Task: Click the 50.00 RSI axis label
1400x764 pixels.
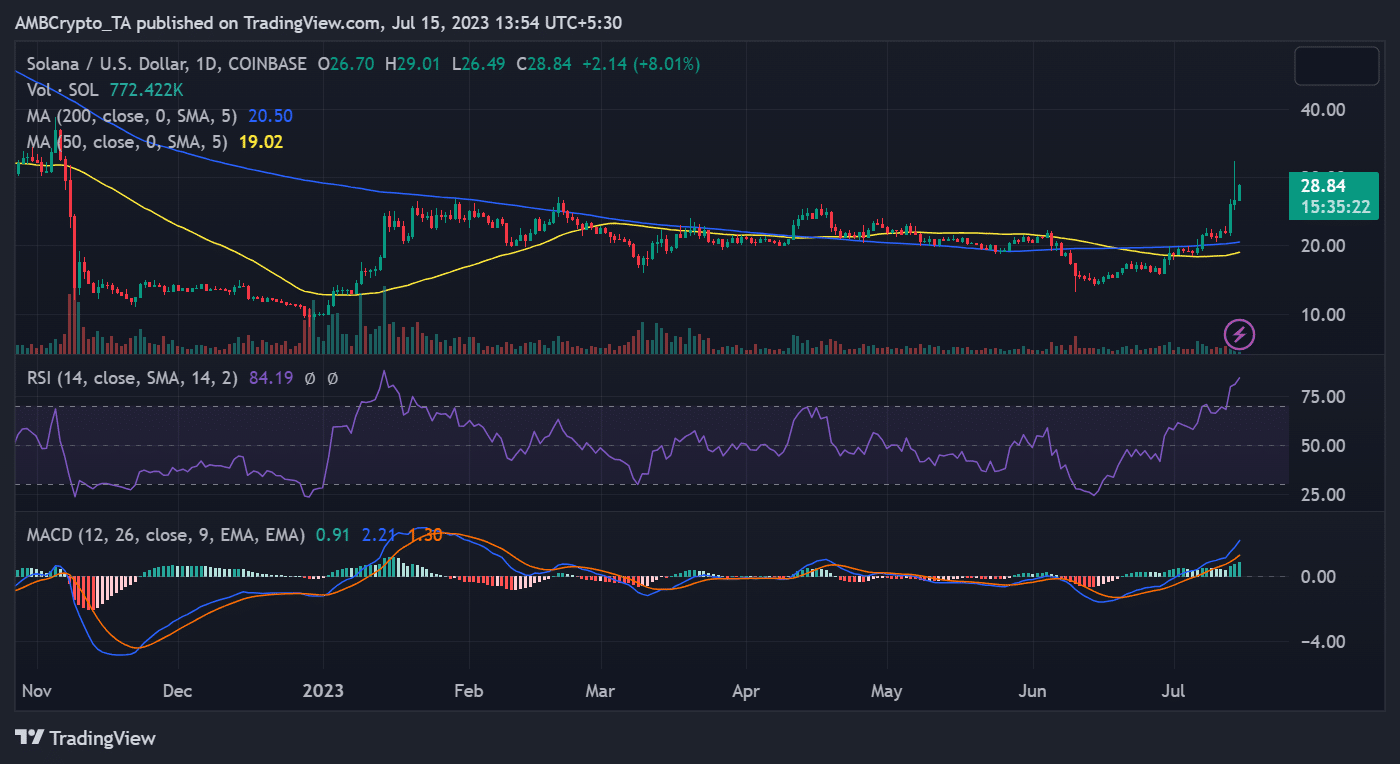Action: (1322, 445)
